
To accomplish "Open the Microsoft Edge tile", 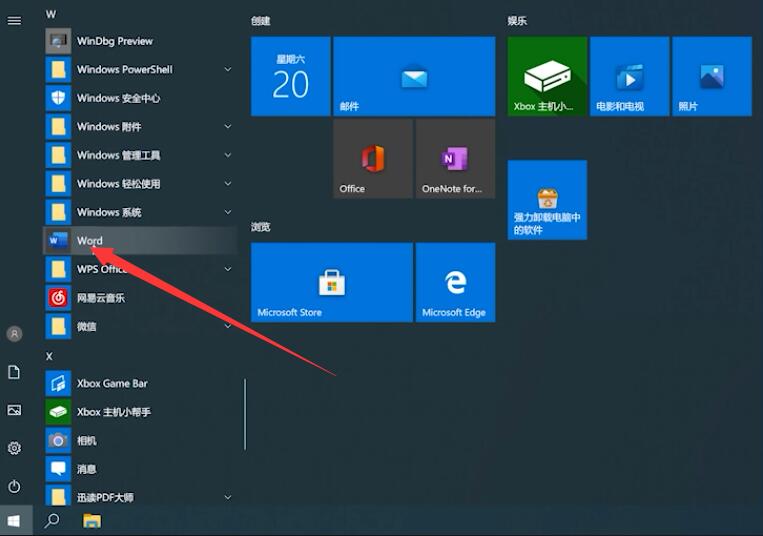I will (455, 283).
